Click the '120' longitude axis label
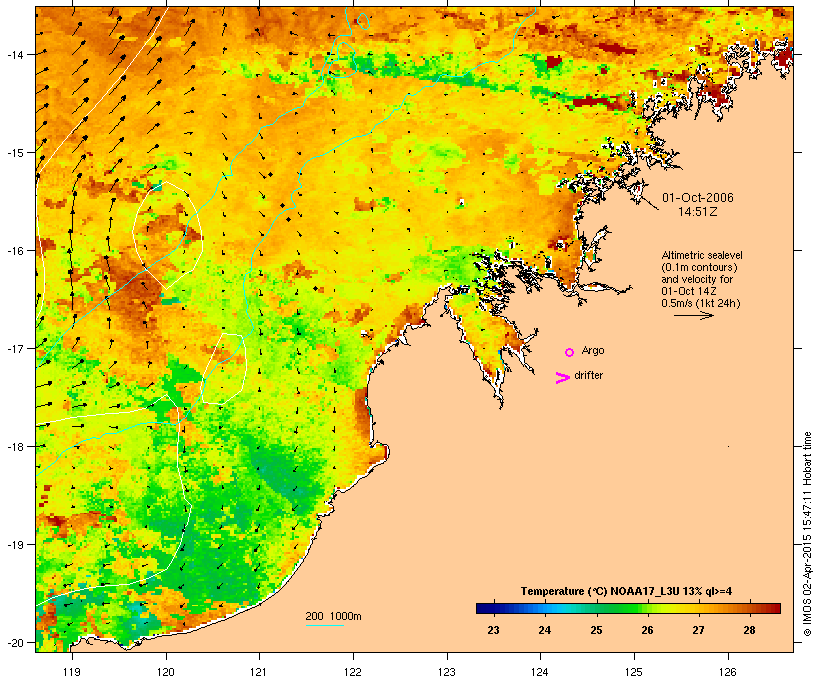The height and width of the screenshot is (680, 820). (x=166, y=672)
